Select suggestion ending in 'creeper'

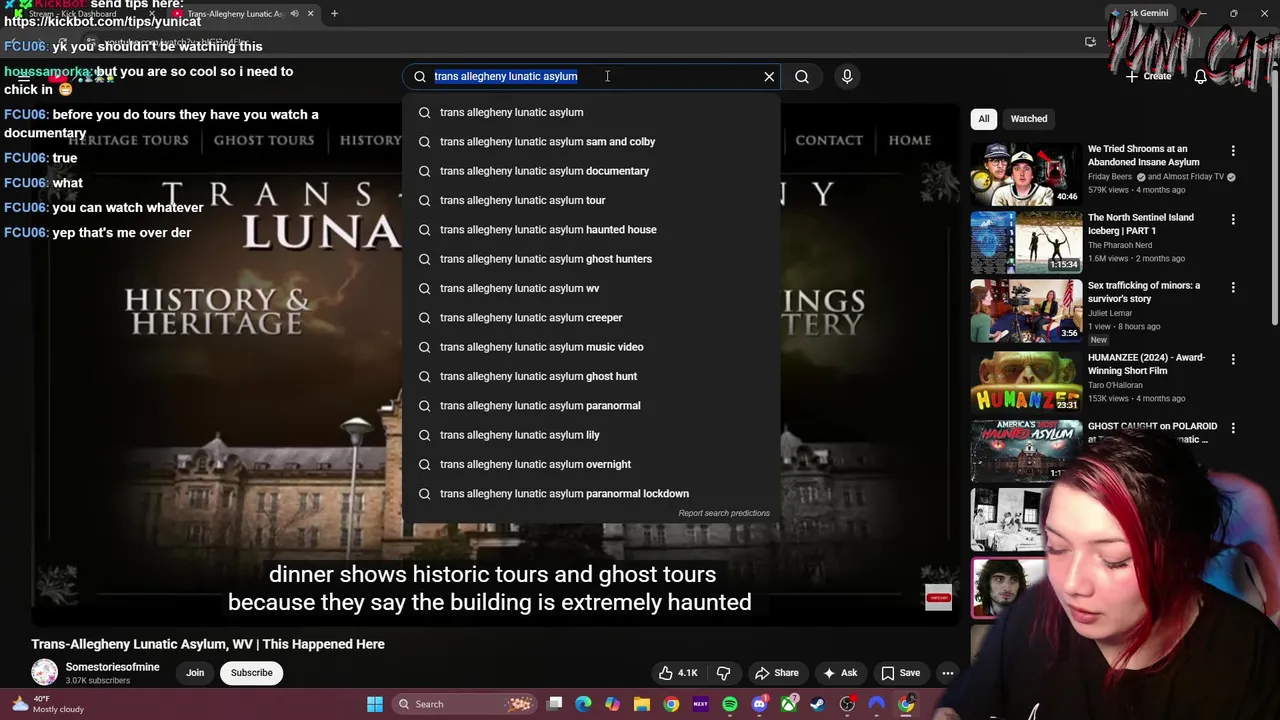coord(591,317)
